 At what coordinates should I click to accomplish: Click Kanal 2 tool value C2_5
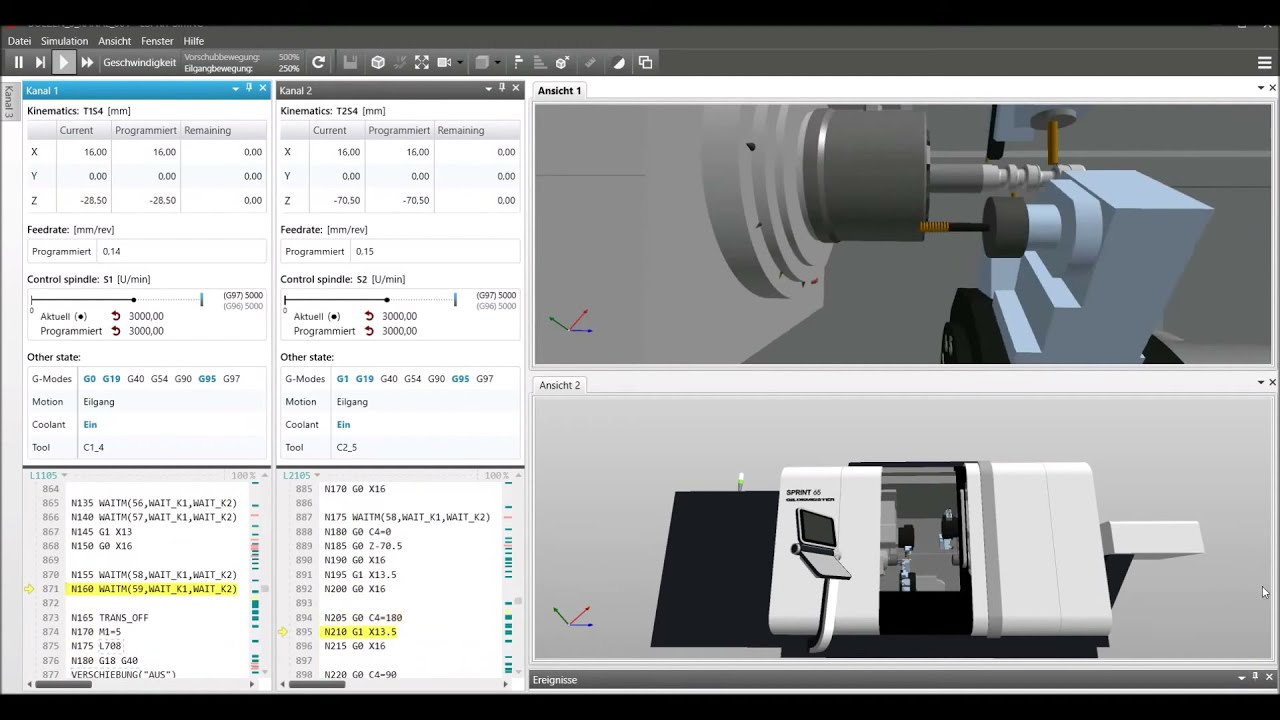point(346,448)
